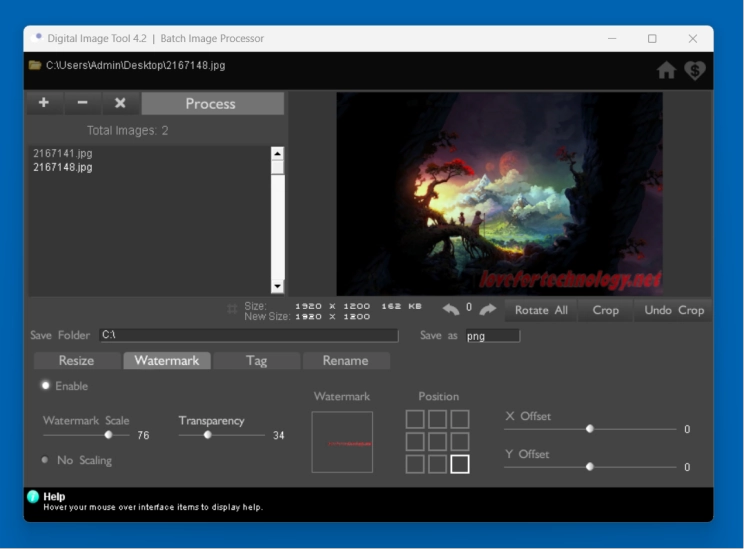Select the center watermark position box
The image size is (744, 549).
click(x=437, y=441)
